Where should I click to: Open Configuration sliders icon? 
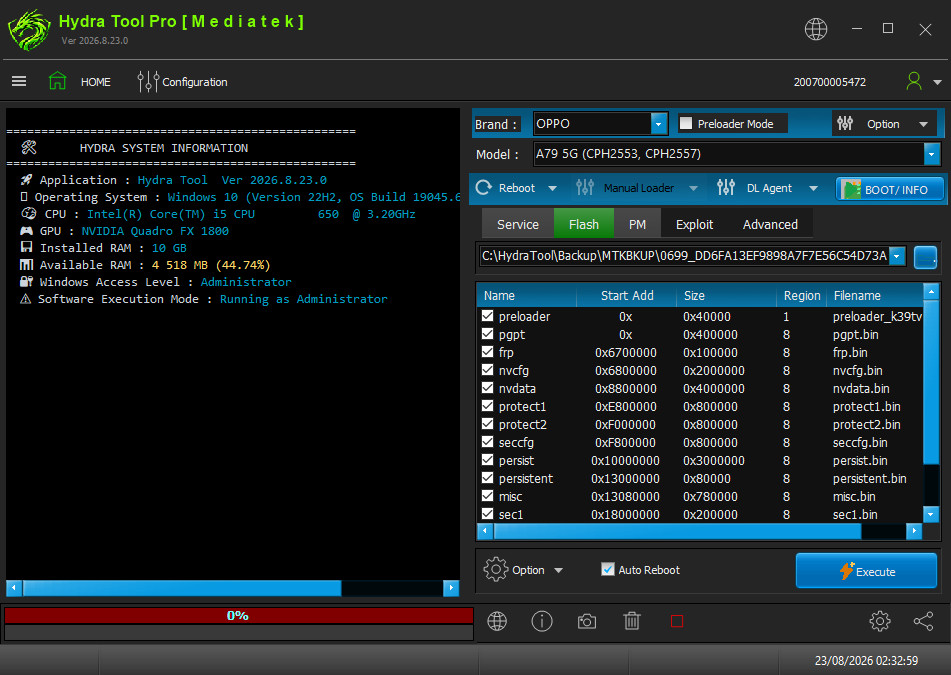pos(148,81)
